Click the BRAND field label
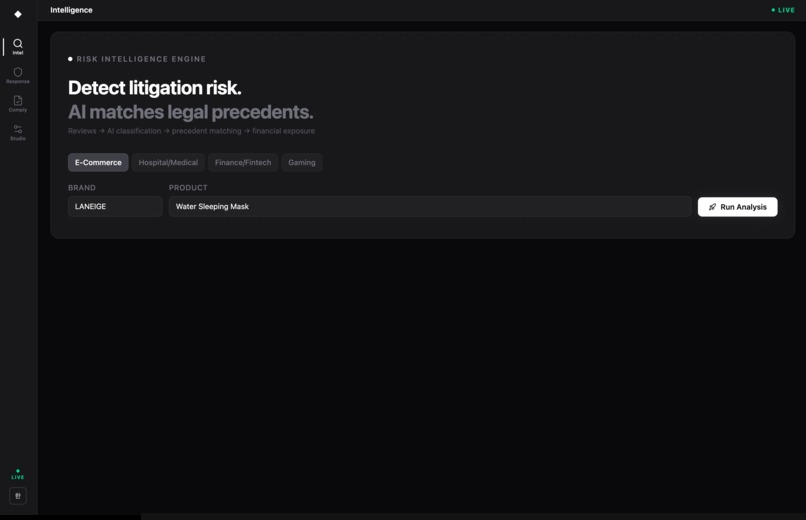The image size is (806, 520). 82,188
